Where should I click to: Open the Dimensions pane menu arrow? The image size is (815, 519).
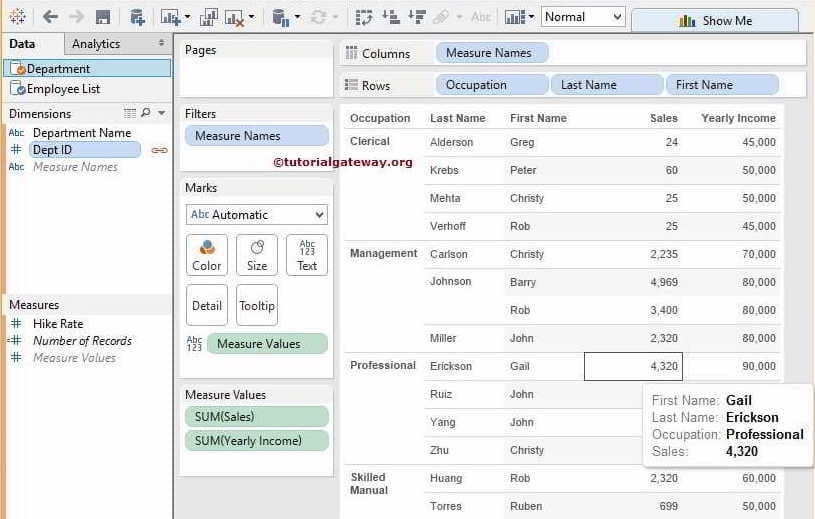coord(162,113)
